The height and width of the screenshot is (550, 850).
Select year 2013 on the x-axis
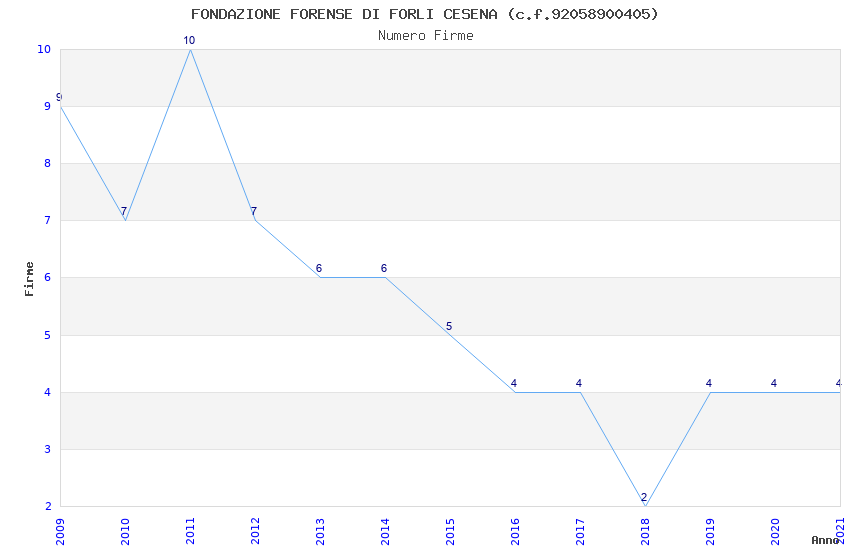tap(320, 532)
